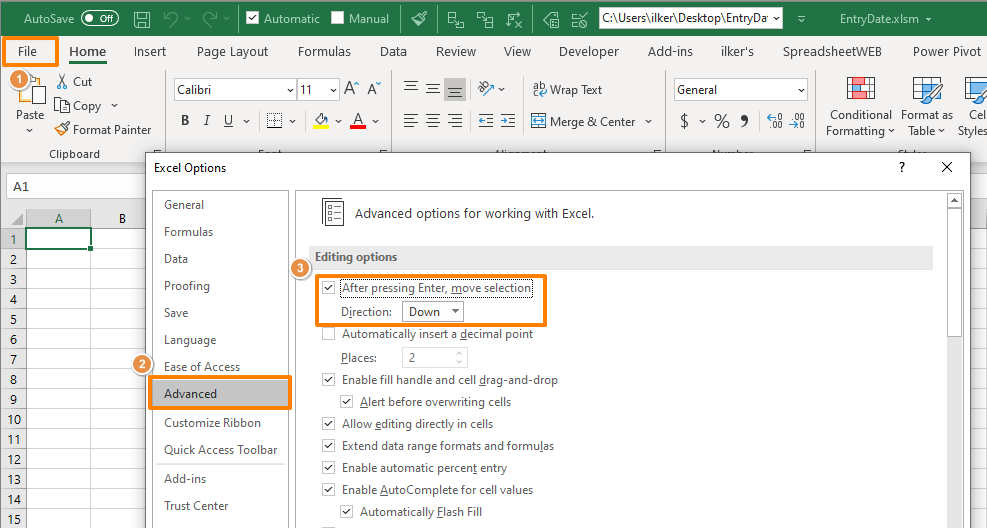Viewport: 987px width, 528px height.
Task: Enable Automatically insert a decimal point
Action: (x=329, y=334)
